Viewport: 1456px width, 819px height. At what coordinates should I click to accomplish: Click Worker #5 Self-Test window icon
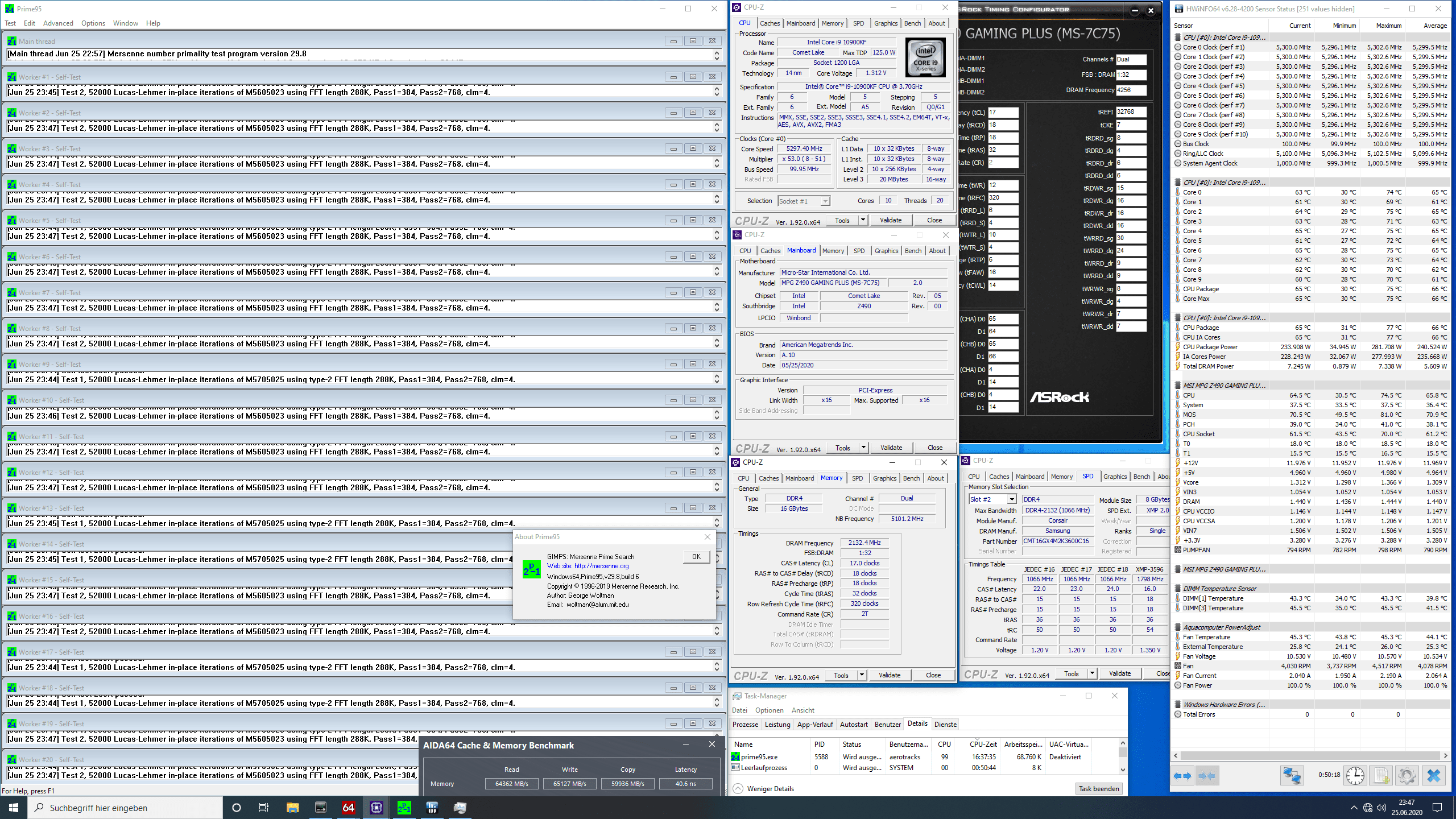(12, 220)
